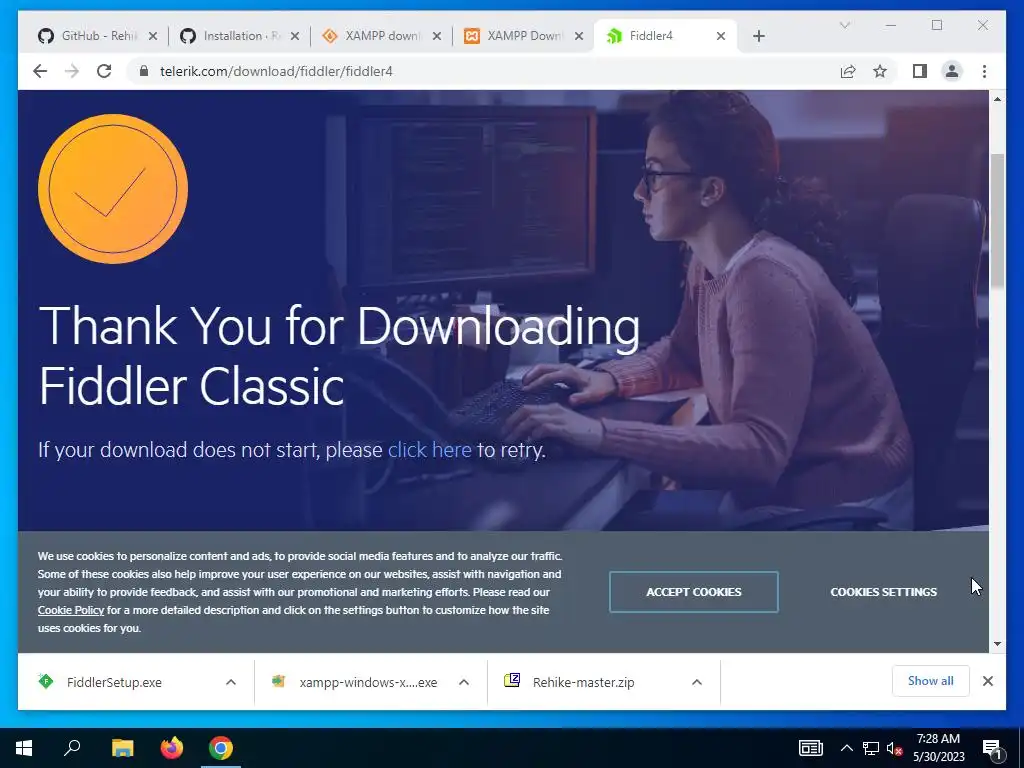The image size is (1024, 768).
Task: Click the vertical scrollbar thumb
Action: [997, 220]
